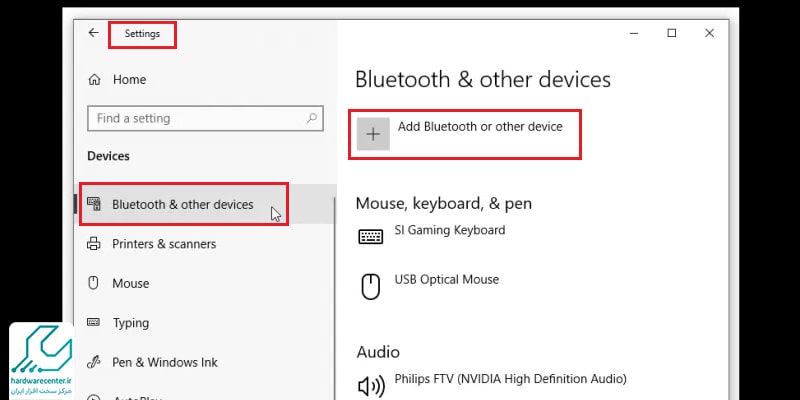
Task: Maximize the Settings window
Action: tap(672, 33)
